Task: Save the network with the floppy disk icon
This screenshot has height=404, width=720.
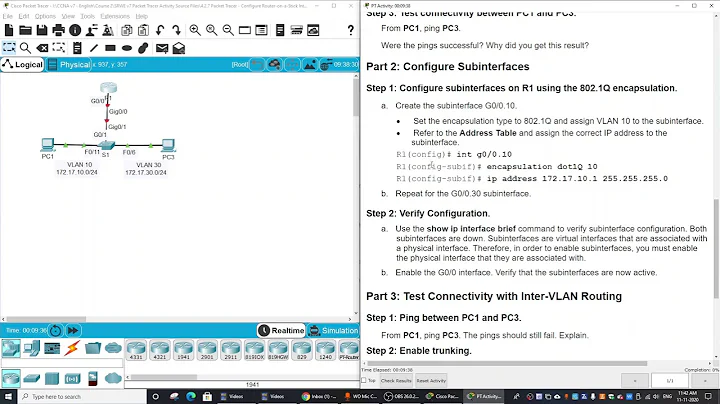Action: pyautogui.click(x=42, y=30)
